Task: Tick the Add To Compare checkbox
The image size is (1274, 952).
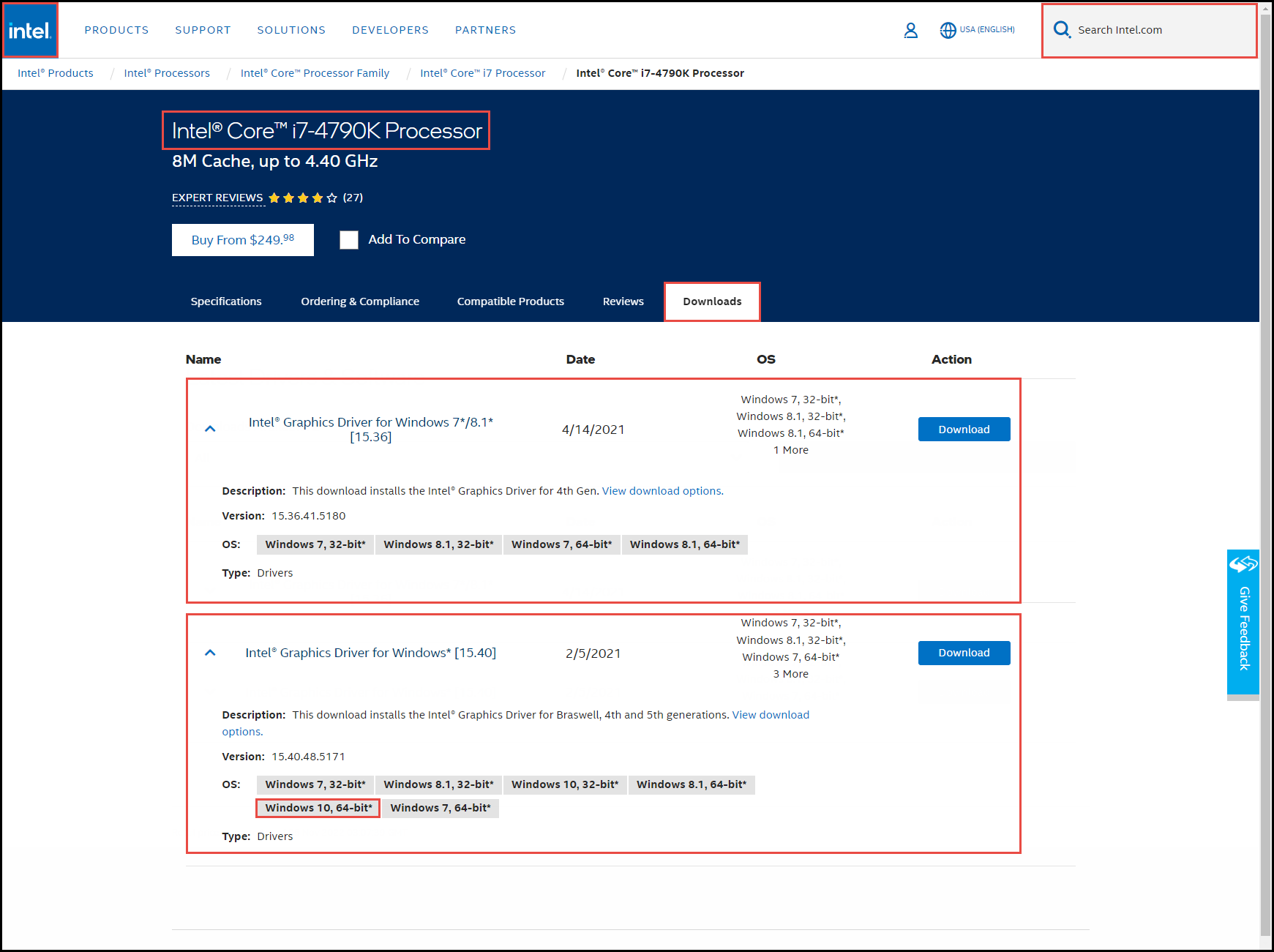Action: [x=349, y=240]
